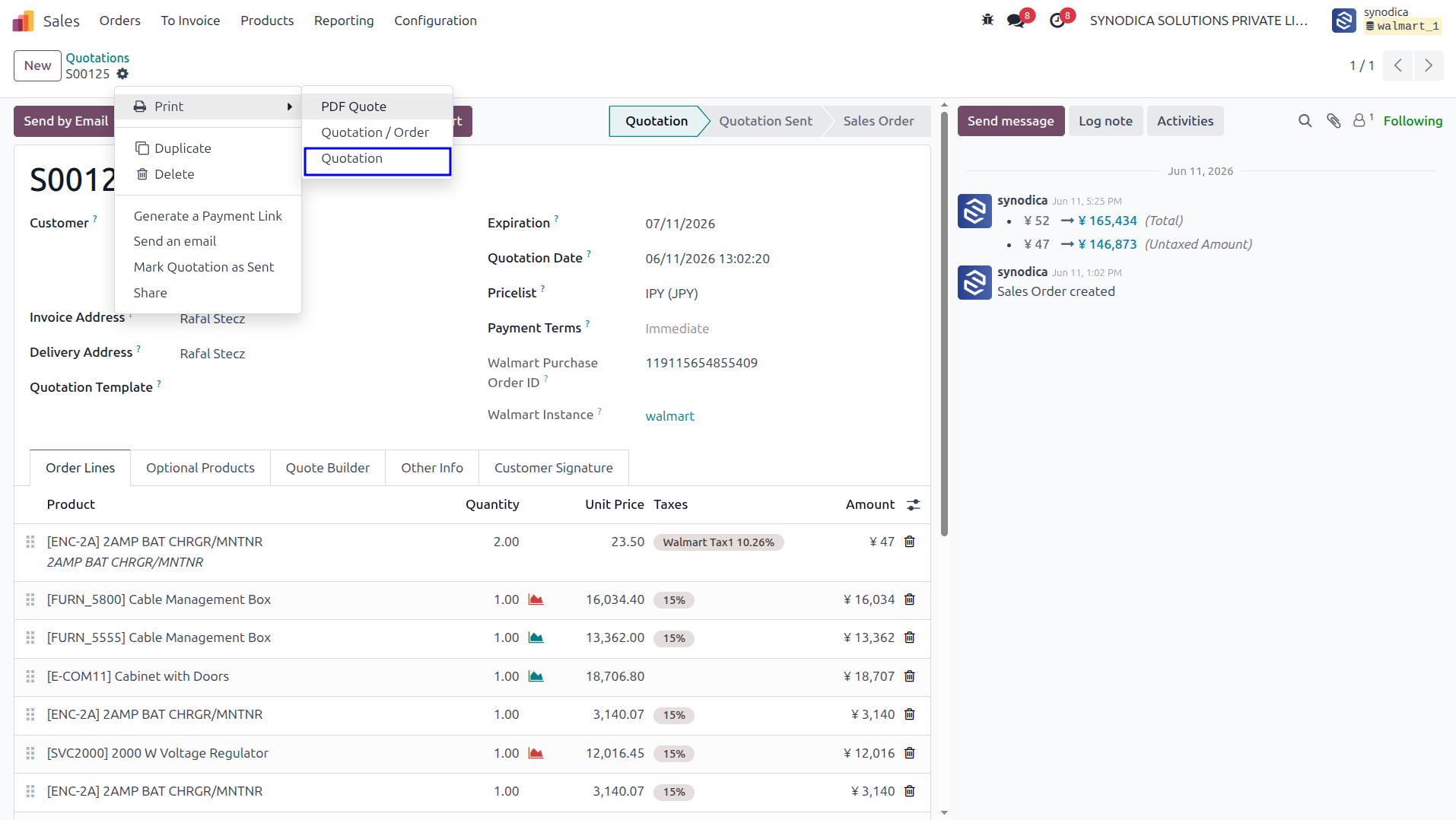Open the Orders menu

[x=119, y=21]
